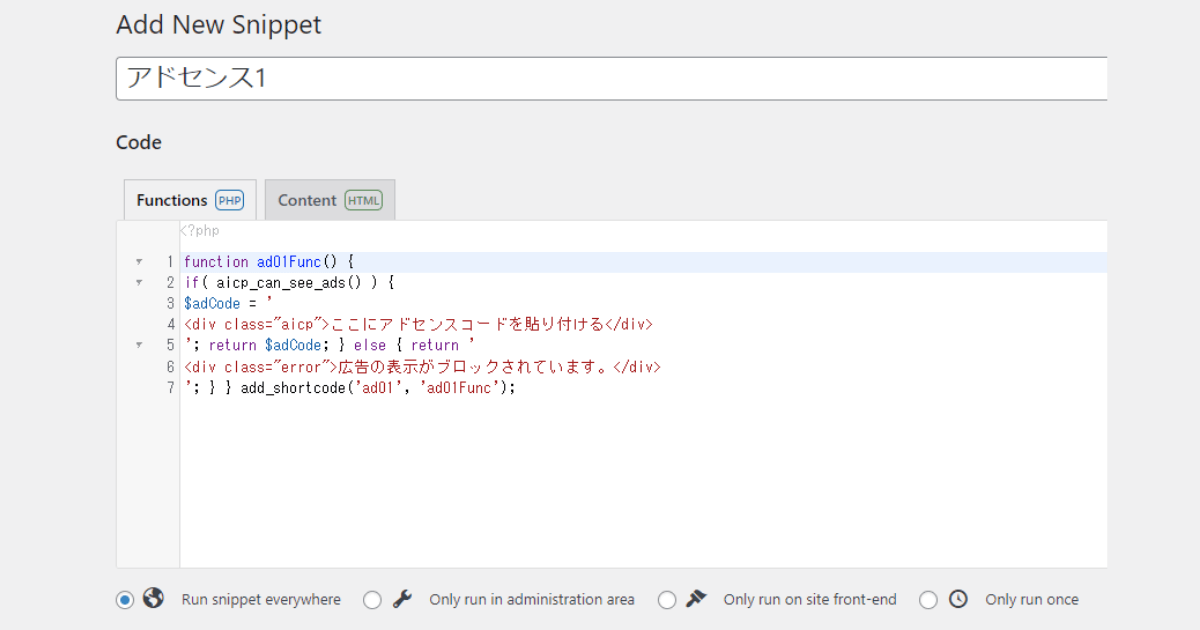Click the globe icon beside Run snippet everywhere
This screenshot has width=1200, height=630.
151,598
